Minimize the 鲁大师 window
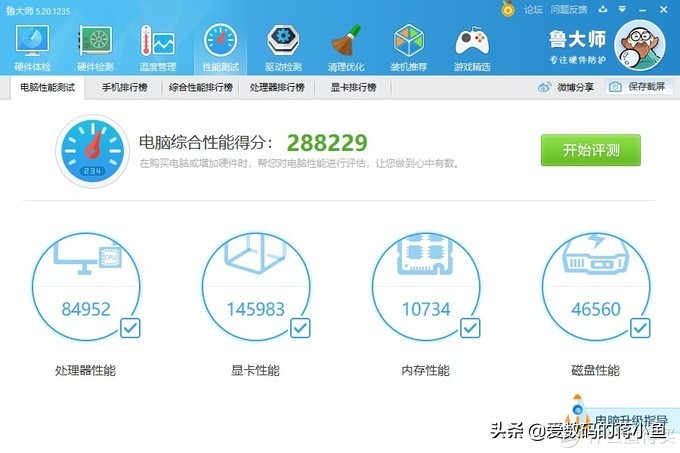 pyautogui.click(x=643, y=10)
